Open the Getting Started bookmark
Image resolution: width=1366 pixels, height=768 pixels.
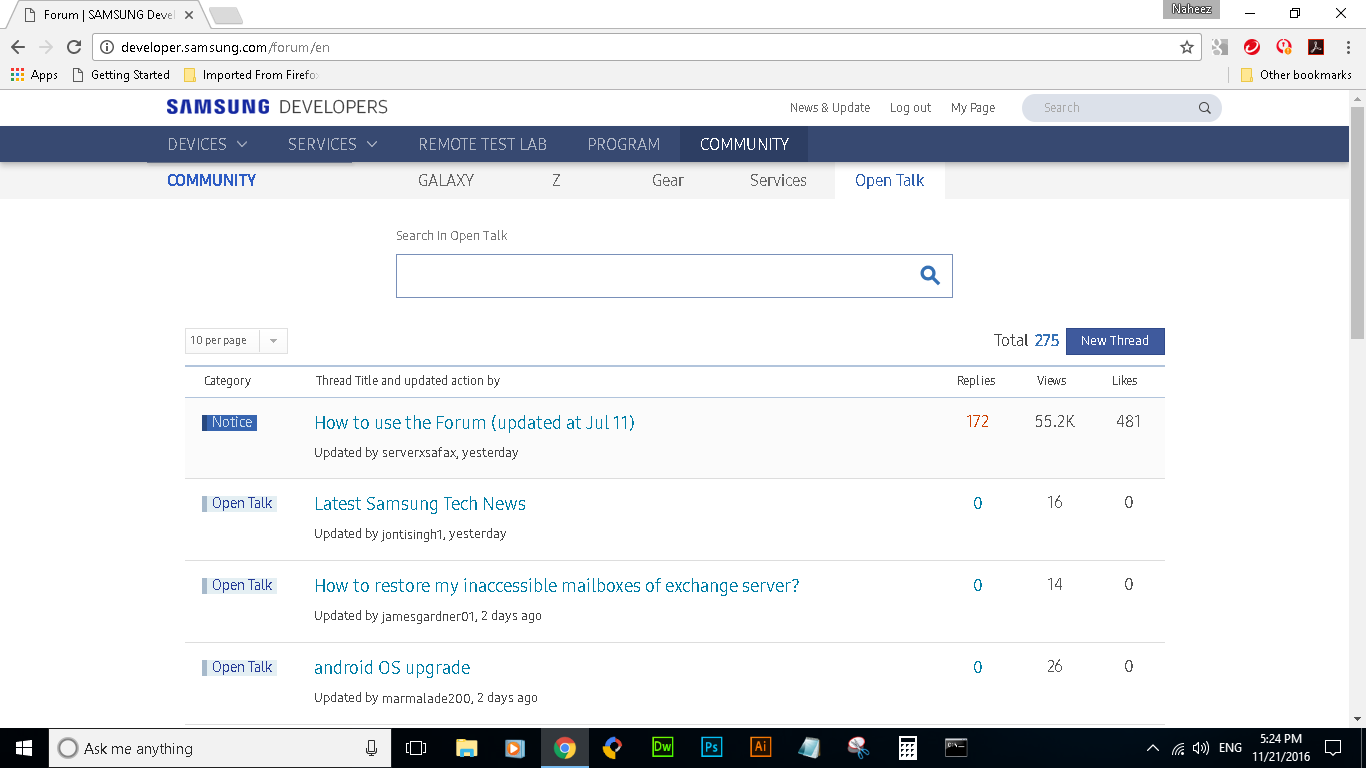(x=121, y=75)
